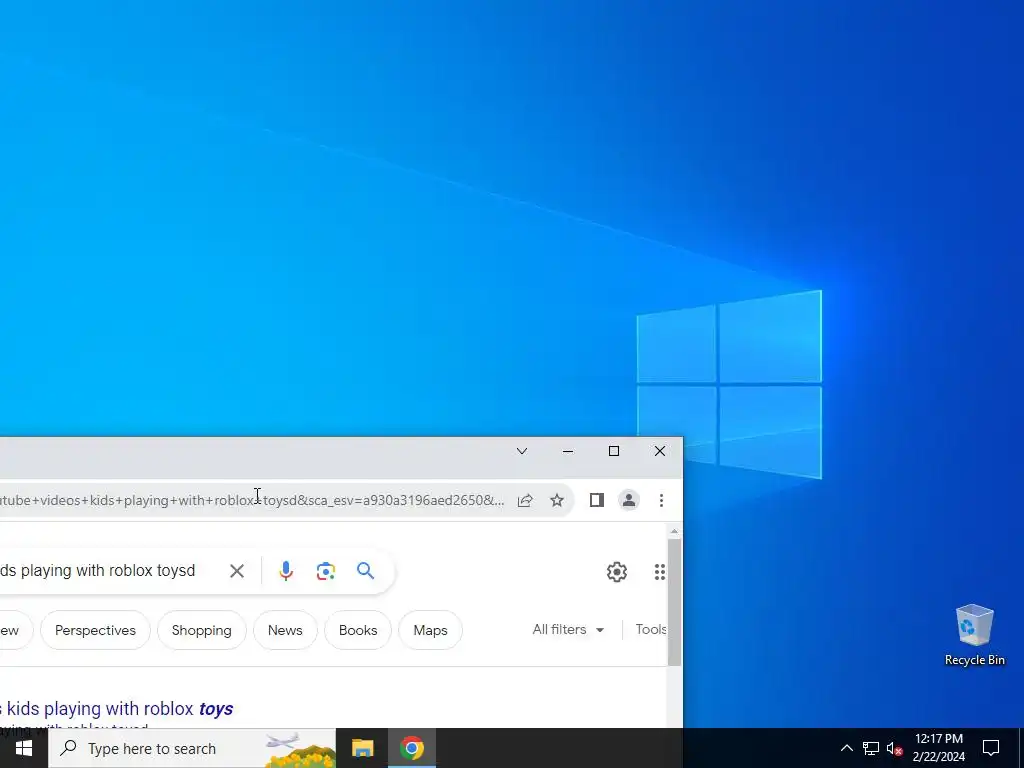
Task: Click the Chrome taskbar icon
Action: [411, 748]
